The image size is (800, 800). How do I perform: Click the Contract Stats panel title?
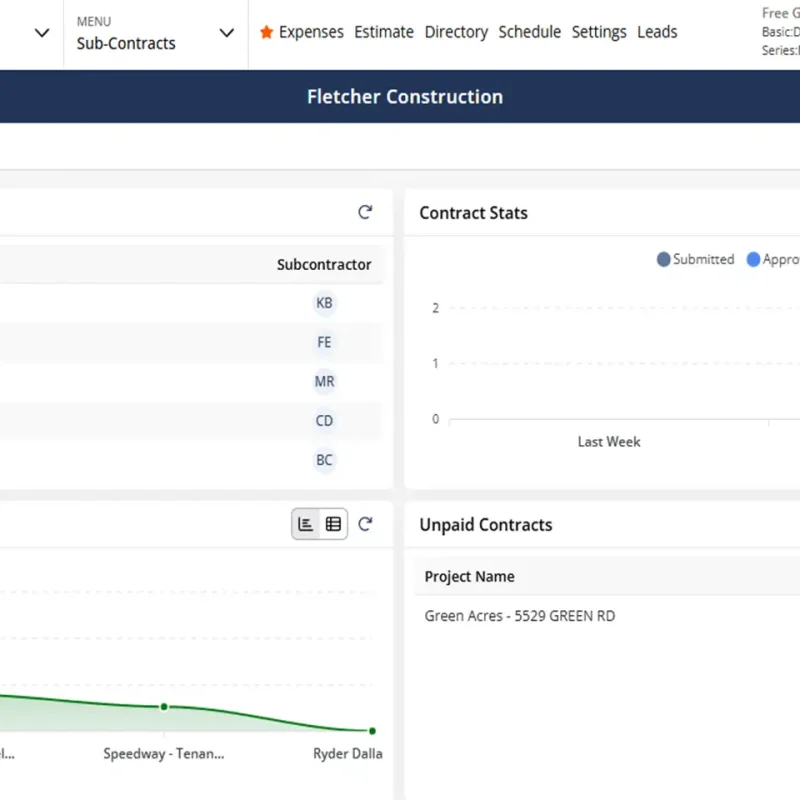pyautogui.click(x=473, y=213)
